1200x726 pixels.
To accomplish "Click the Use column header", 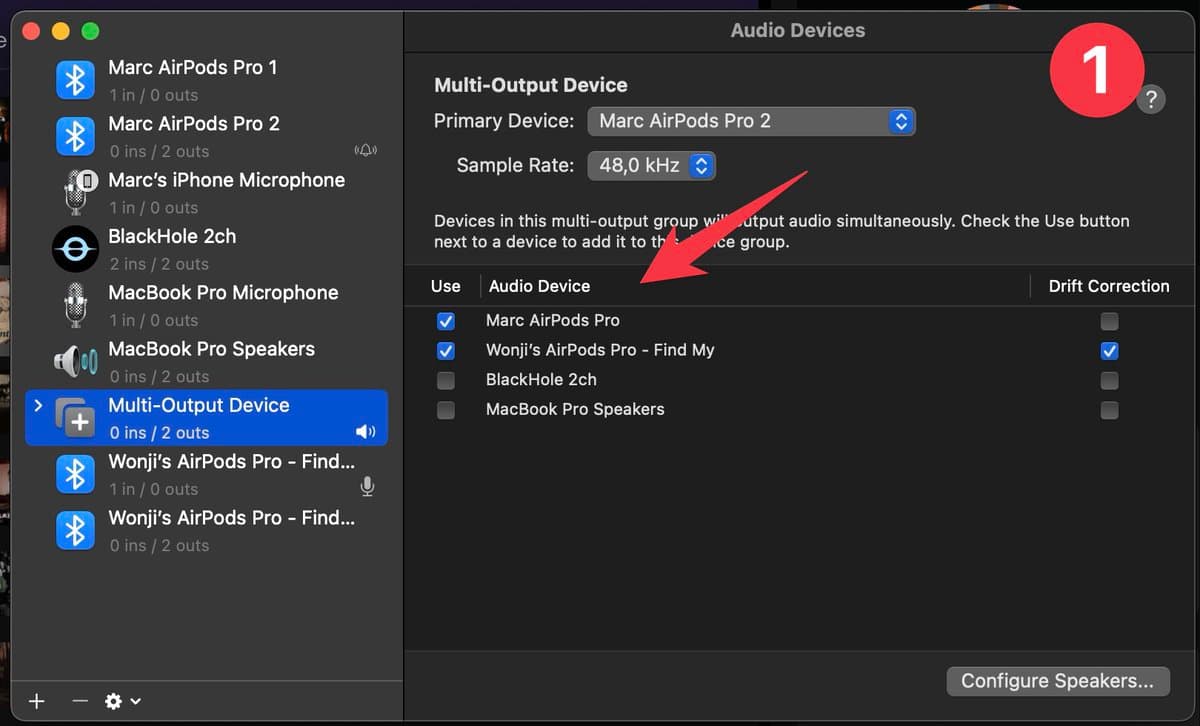I will tap(446, 286).
